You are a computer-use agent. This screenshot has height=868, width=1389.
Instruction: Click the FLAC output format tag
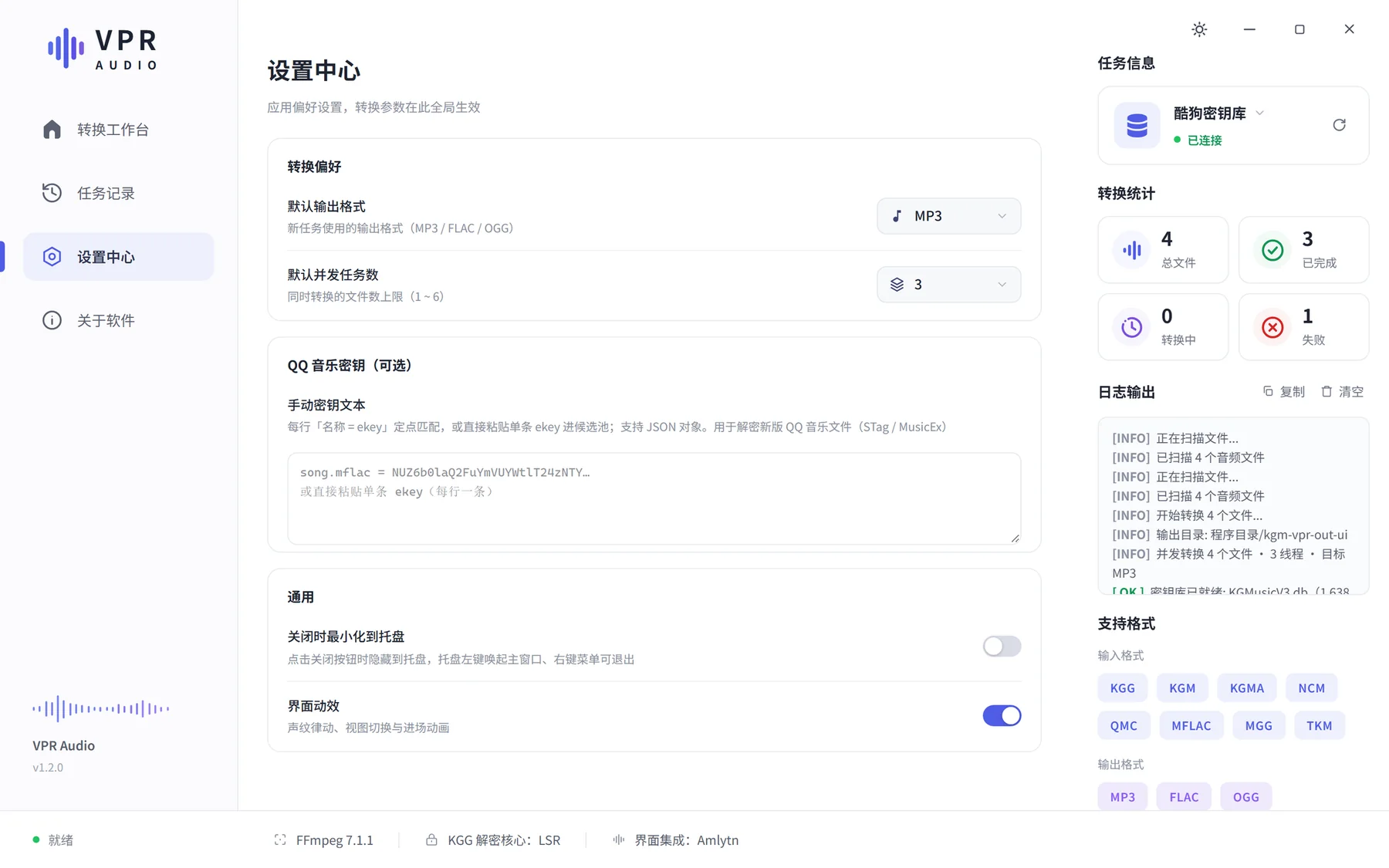point(1184,797)
